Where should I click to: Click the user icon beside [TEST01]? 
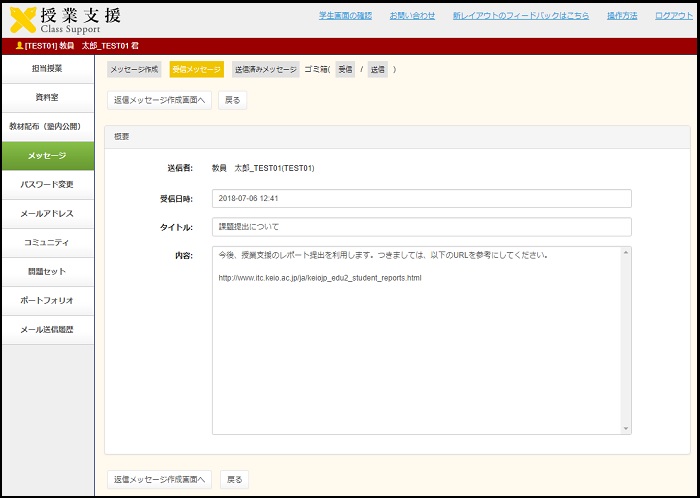[x=19, y=46]
